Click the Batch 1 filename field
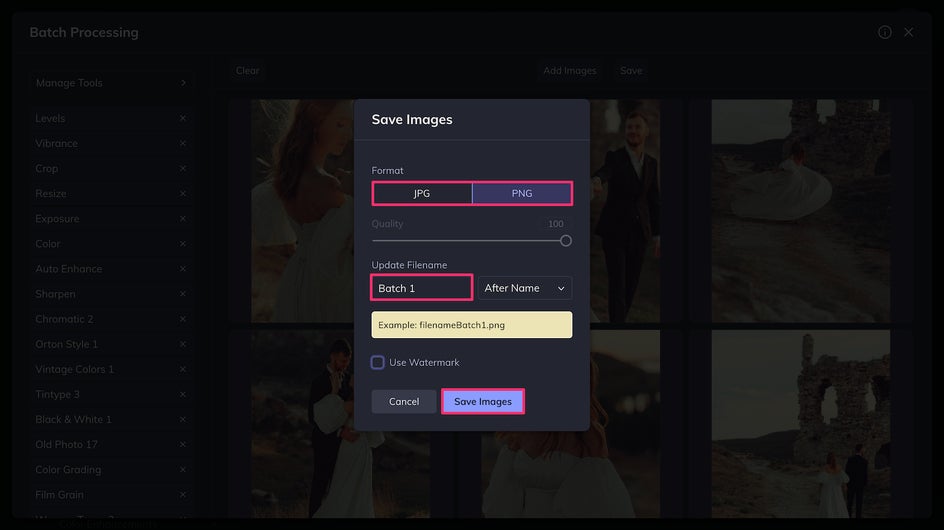Image resolution: width=944 pixels, height=530 pixels. point(421,288)
